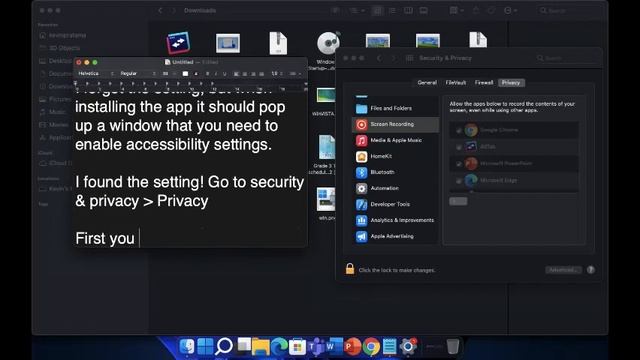
Task: Open the text color swatch in TextEdit
Action: (185, 74)
